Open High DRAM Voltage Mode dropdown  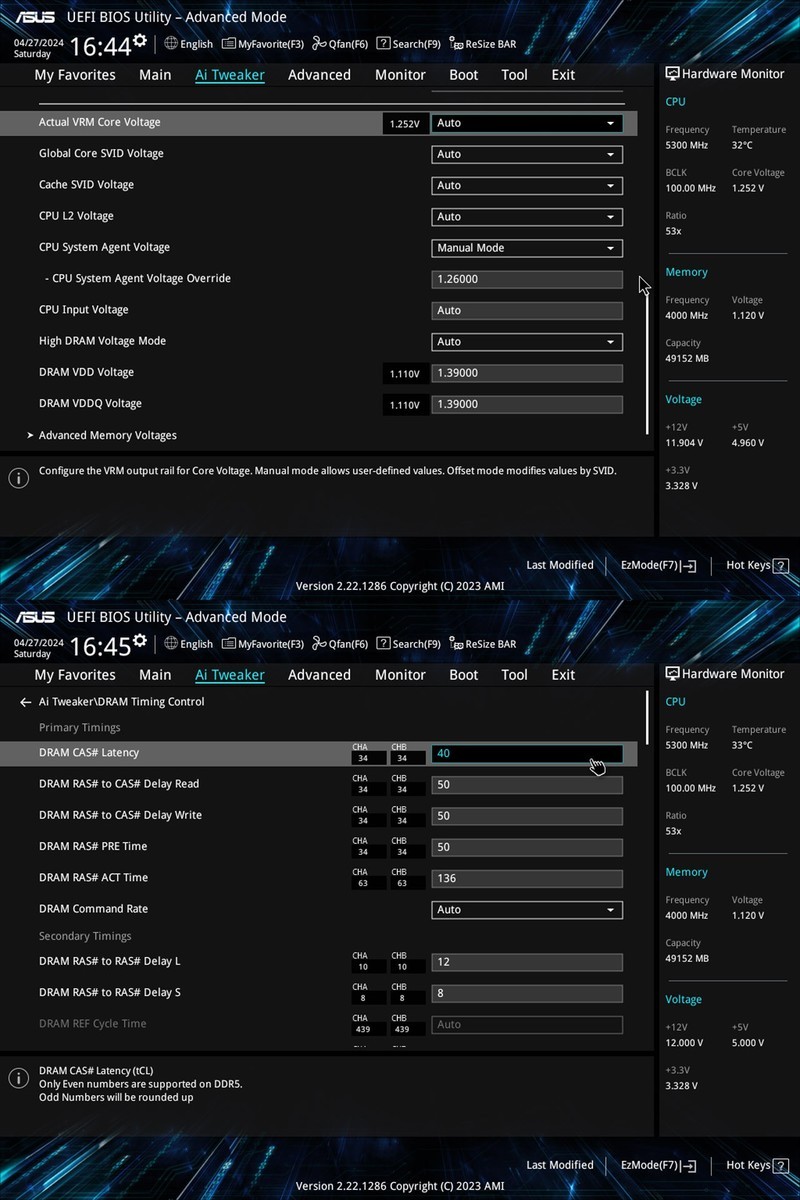(x=527, y=342)
